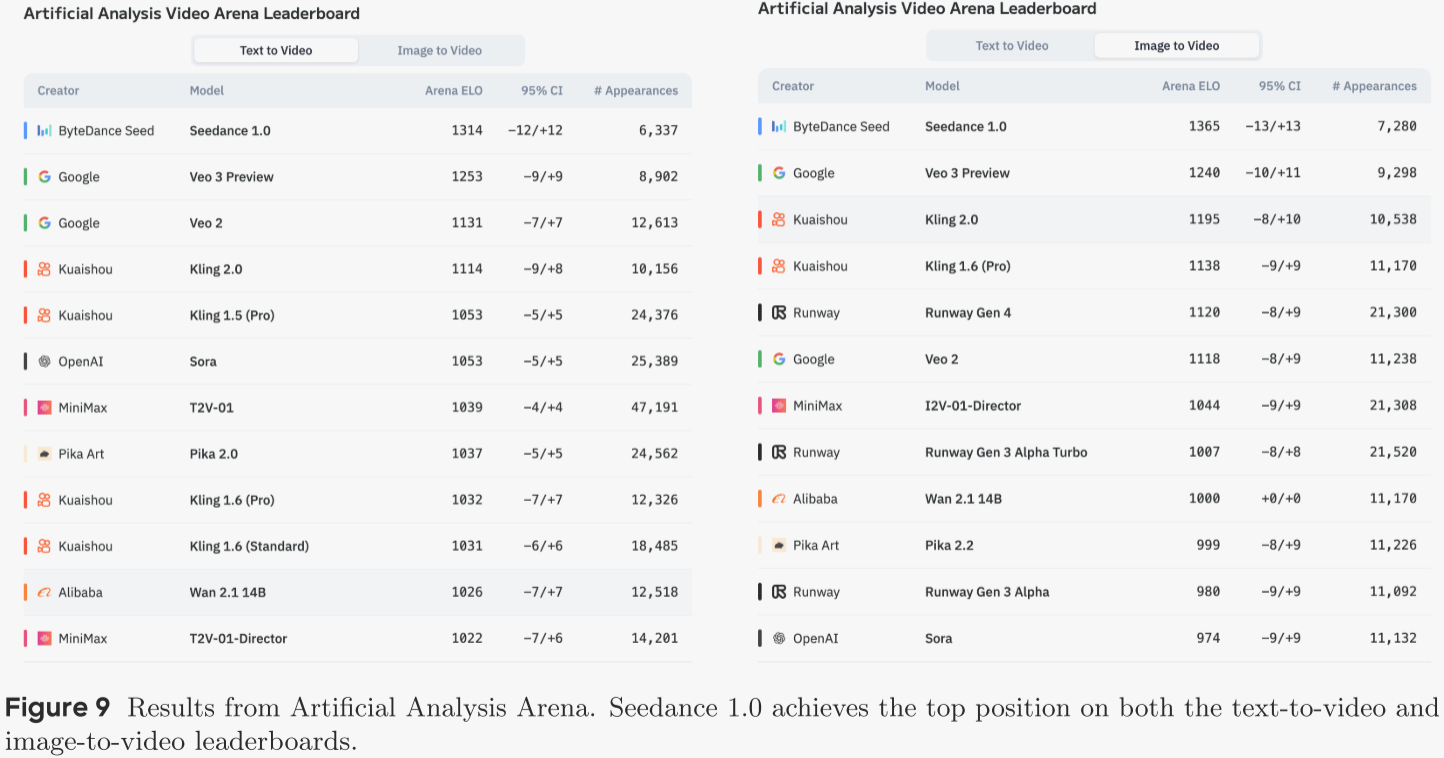
Task: Click MiniMax logo beside T2V-01-Director
Action: (44, 638)
